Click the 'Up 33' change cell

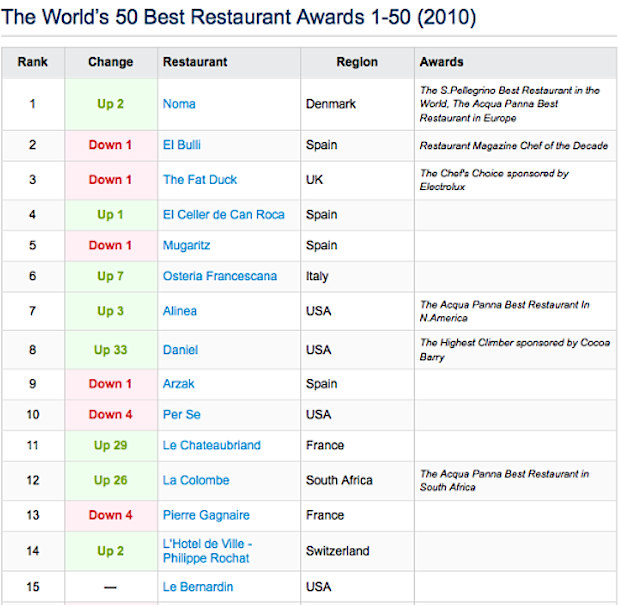[111, 350]
